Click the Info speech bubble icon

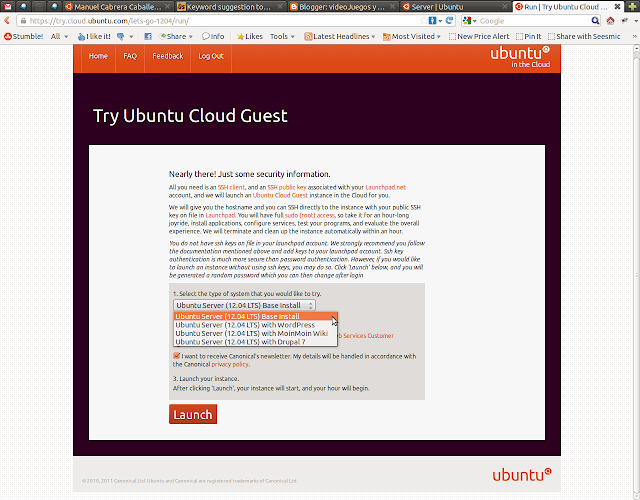click(x=206, y=36)
